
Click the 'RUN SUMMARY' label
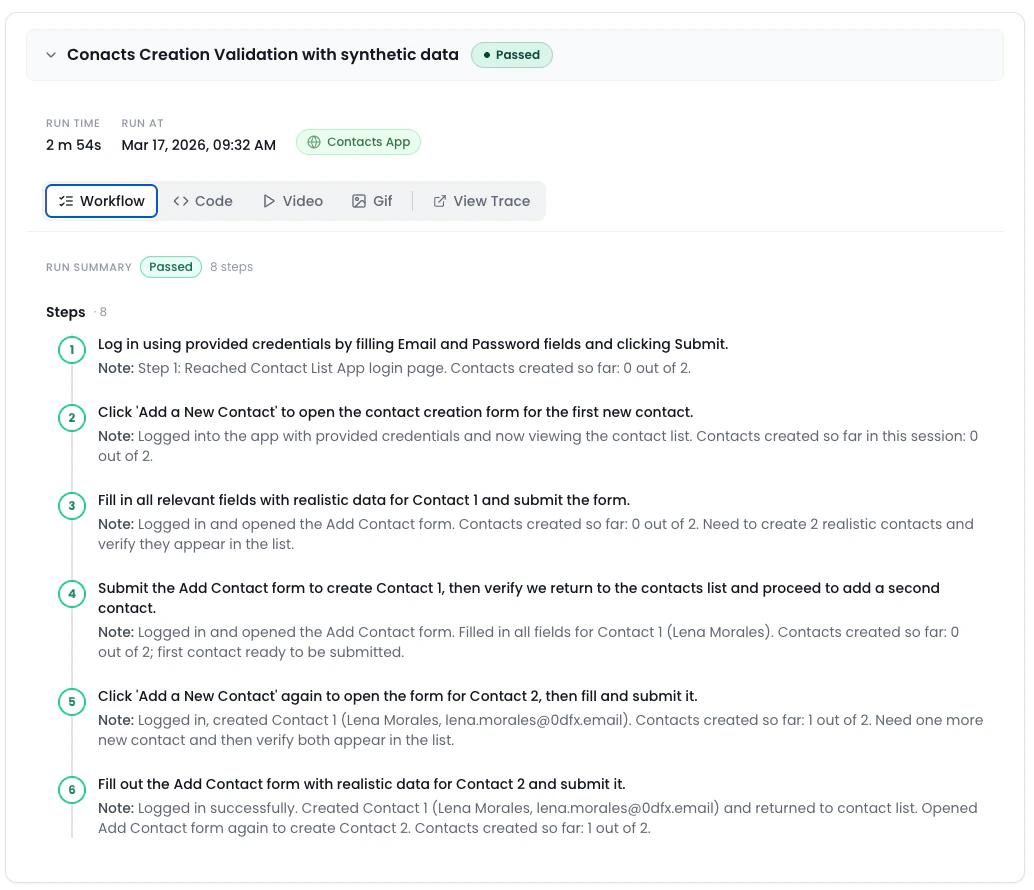(89, 267)
